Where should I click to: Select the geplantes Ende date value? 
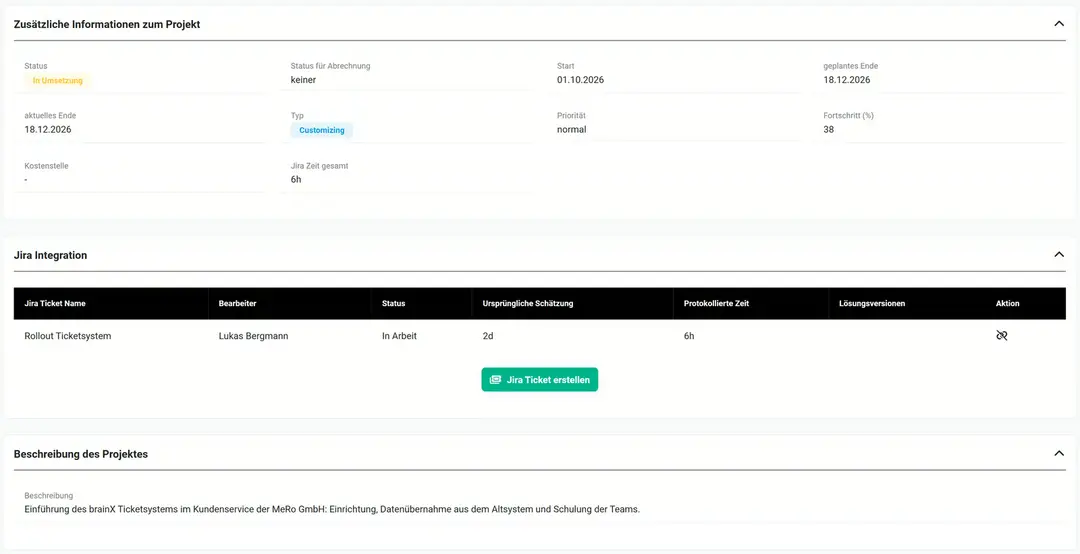847,80
